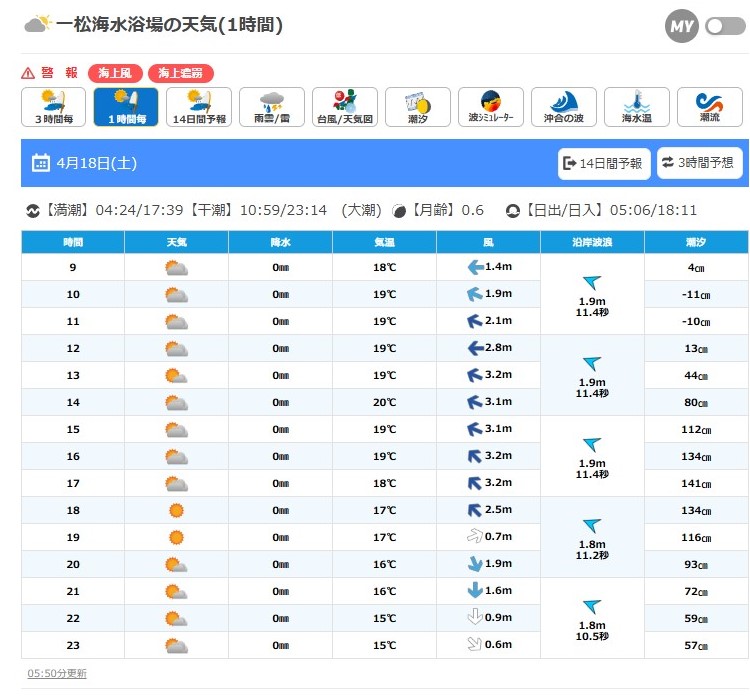
Task: Click the 潮汐 table column header
Action: click(696, 243)
